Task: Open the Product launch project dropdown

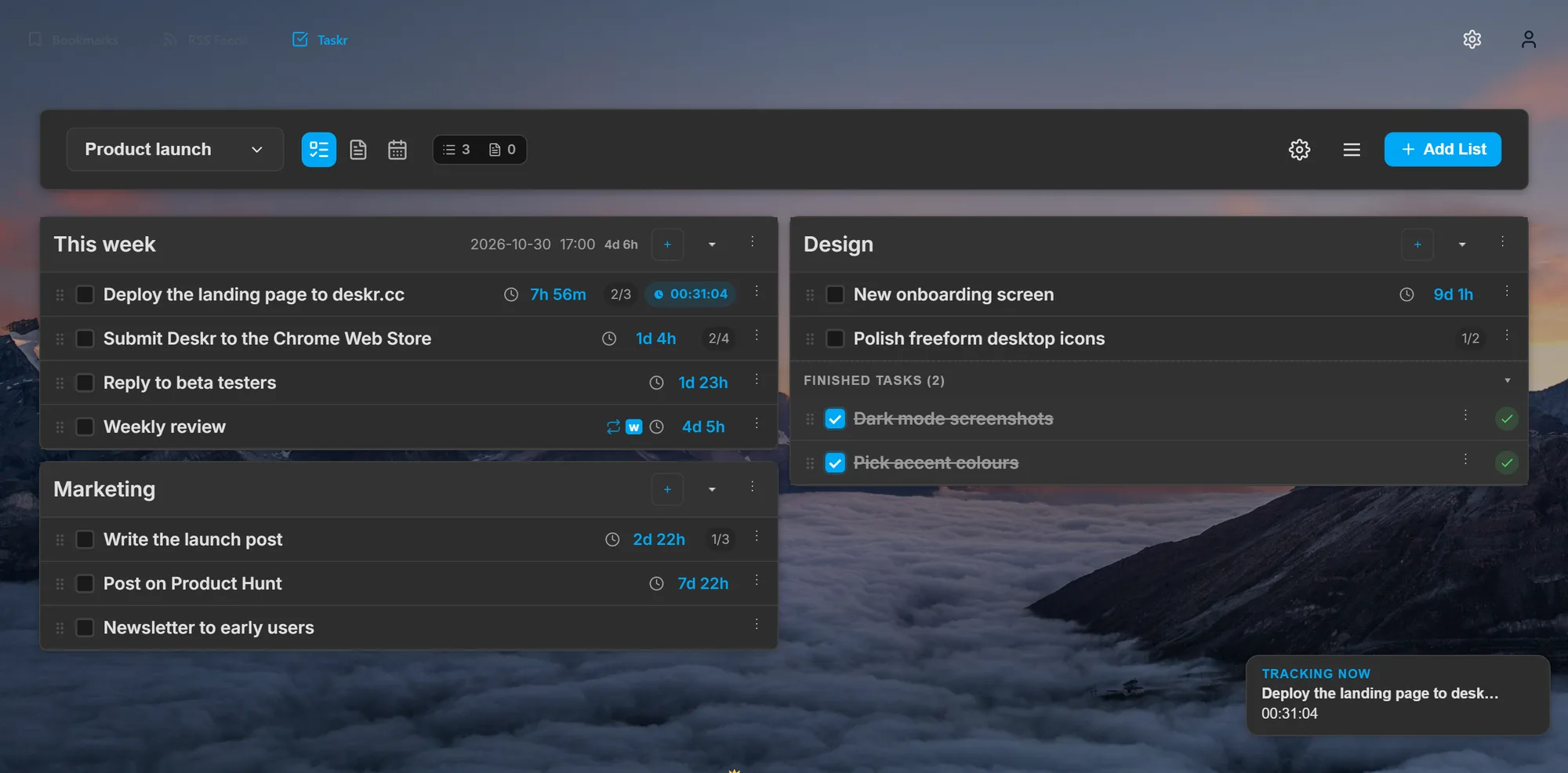Action: coord(175,150)
